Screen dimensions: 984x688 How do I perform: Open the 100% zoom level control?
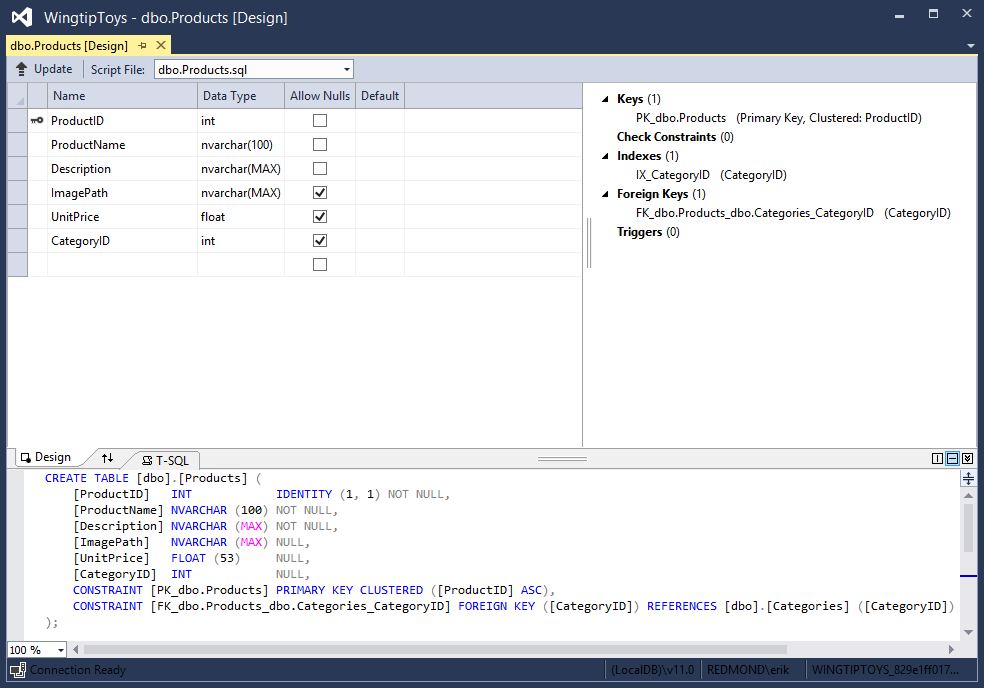[37, 650]
